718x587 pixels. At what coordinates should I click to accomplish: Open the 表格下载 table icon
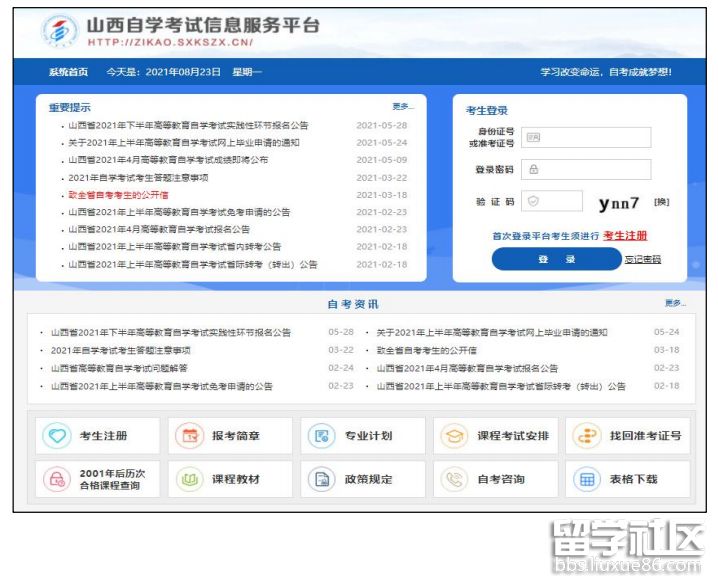pyautogui.click(x=587, y=479)
